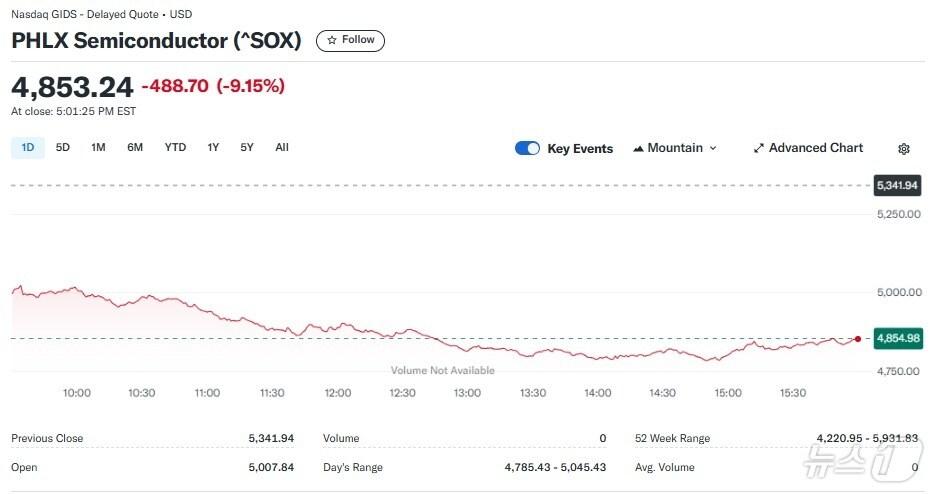Choose the 6M time range
This screenshot has width=933, height=494.
pyautogui.click(x=135, y=148)
